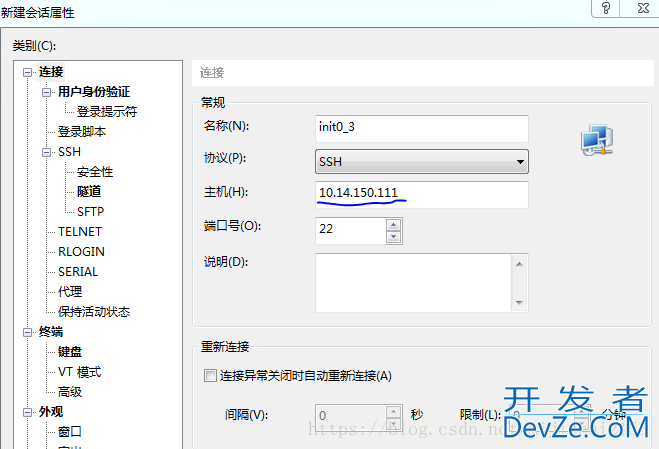The height and width of the screenshot is (449, 659).
Task: Collapse the 外观 tree node
Action: coord(27,412)
